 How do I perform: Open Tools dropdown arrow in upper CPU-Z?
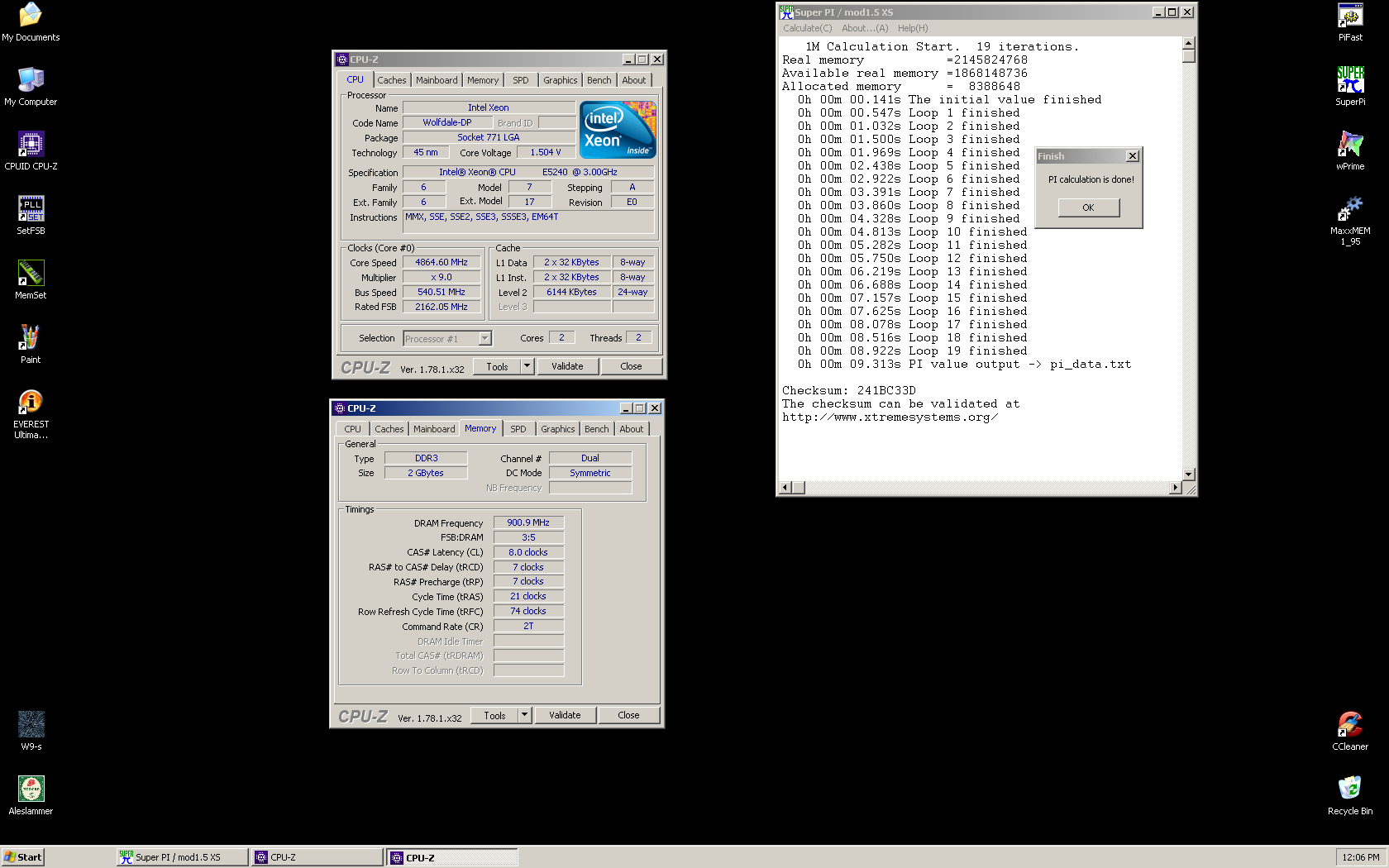click(527, 366)
